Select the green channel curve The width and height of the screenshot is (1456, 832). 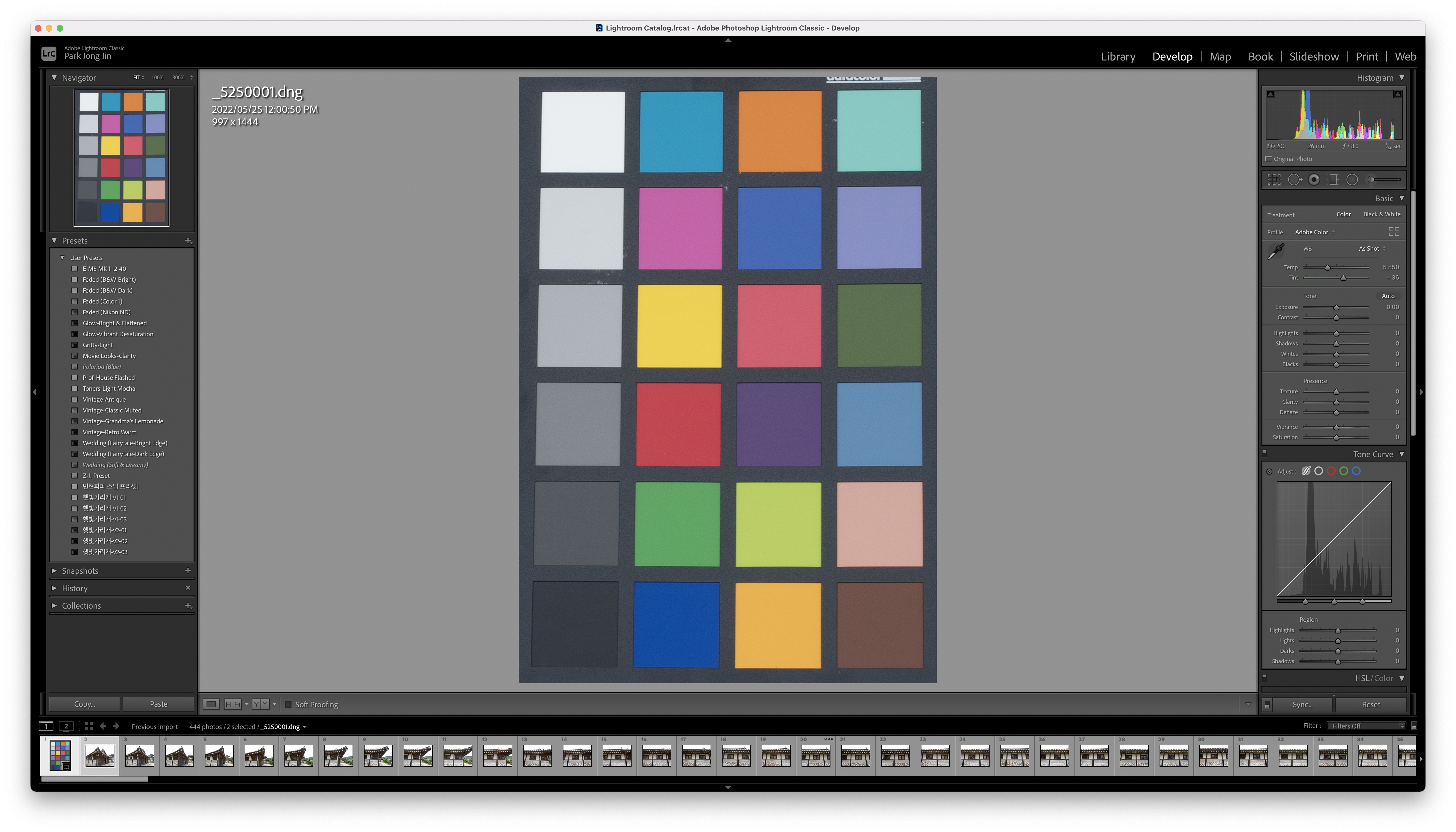(1343, 471)
